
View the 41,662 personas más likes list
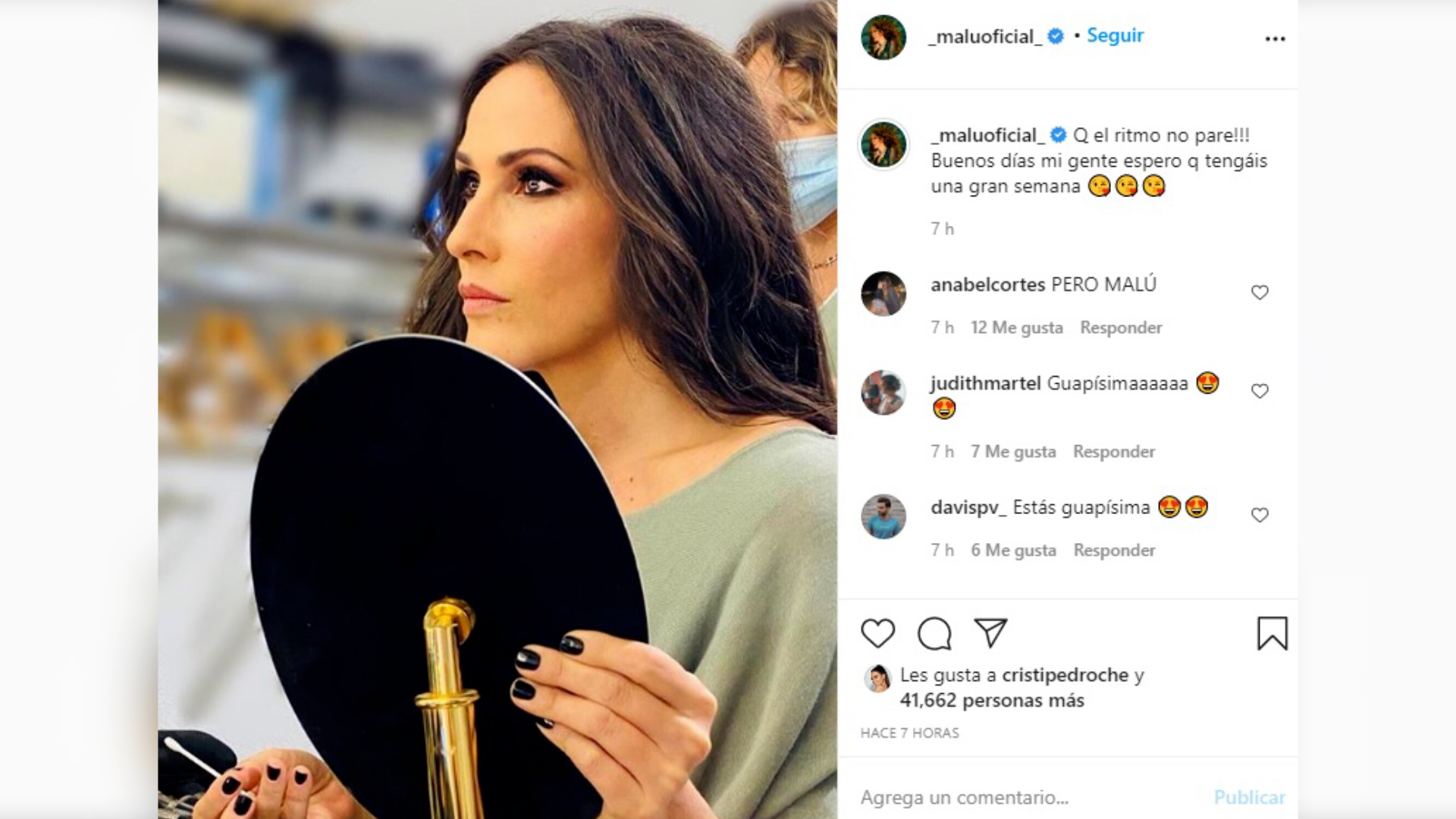(x=992, y=701)
